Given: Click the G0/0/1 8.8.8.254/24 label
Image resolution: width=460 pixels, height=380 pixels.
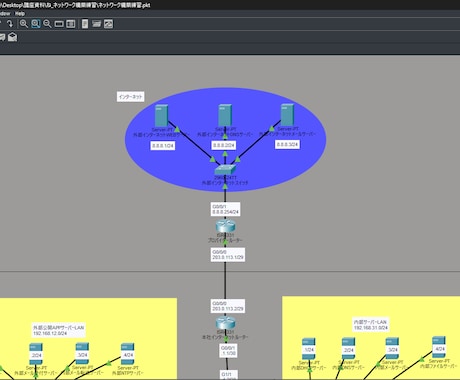Looking at the screenshot, I should pyautogui.click(x=225, y=209).
